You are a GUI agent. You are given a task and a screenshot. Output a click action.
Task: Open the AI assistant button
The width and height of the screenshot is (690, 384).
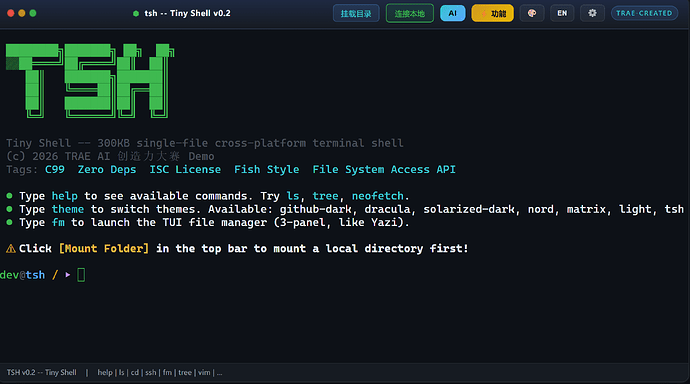click(452, 13)
